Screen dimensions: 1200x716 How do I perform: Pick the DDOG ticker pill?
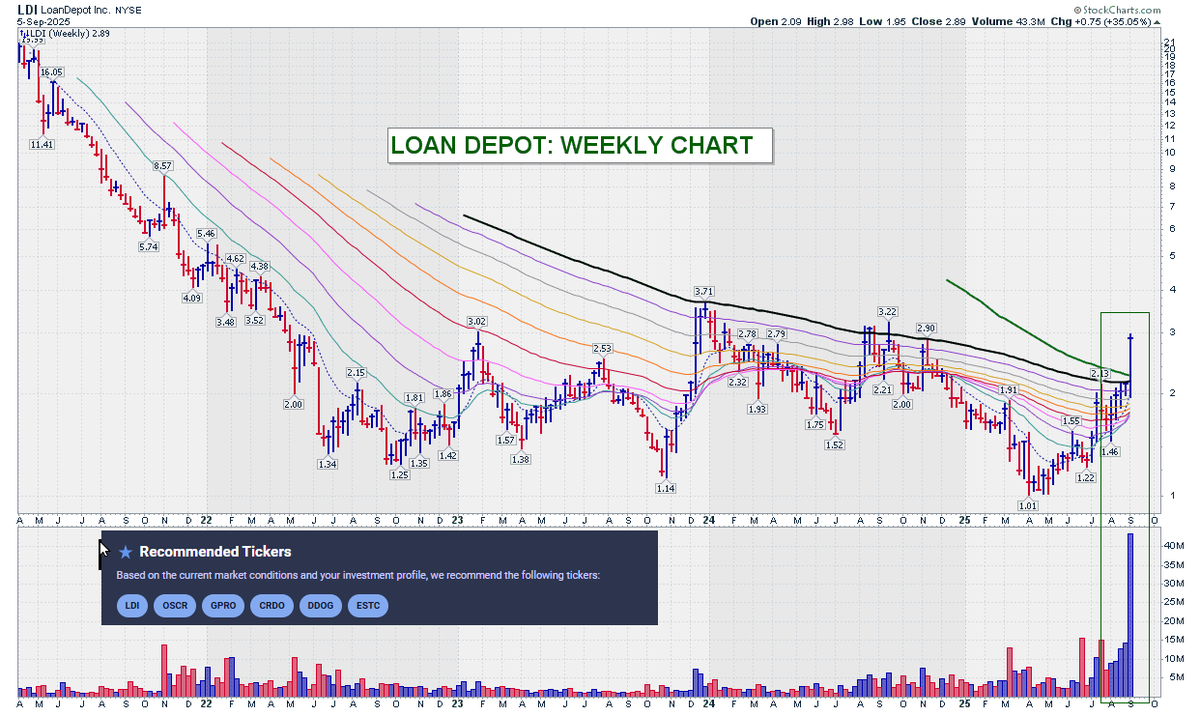pyautogui.click(x=319, y=606)
